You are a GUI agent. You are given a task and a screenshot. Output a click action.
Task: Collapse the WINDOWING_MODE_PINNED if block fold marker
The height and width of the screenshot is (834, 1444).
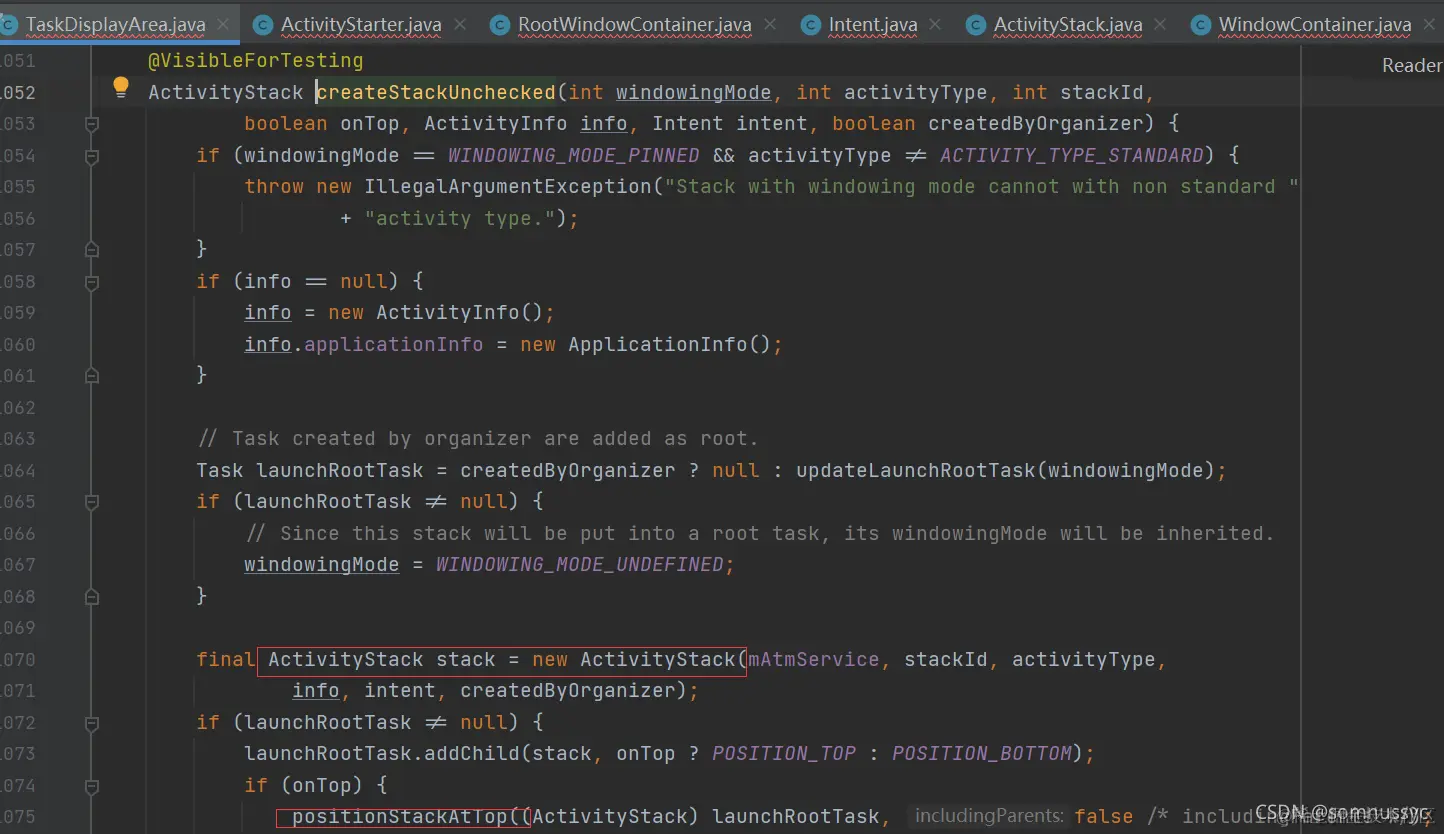tap(92, 156)
